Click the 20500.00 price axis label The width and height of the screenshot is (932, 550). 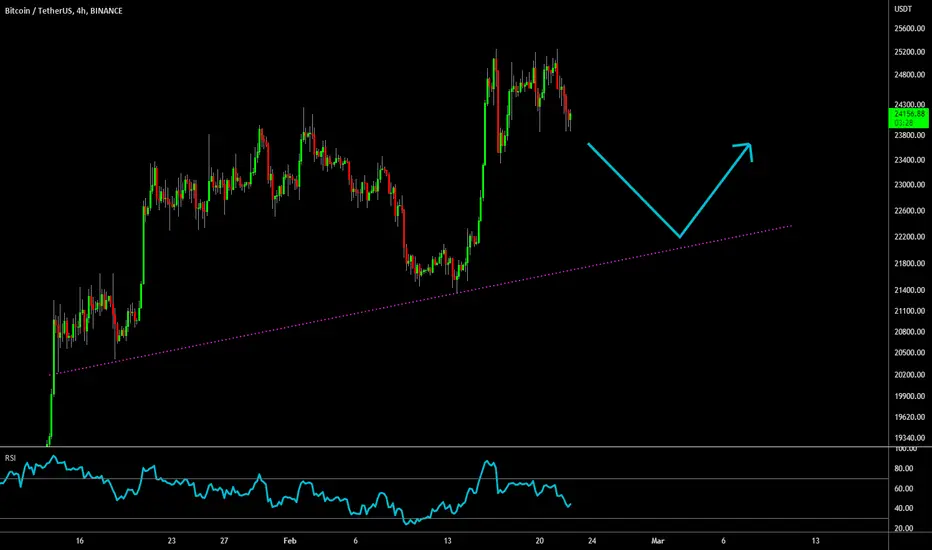tap(909, 353)
